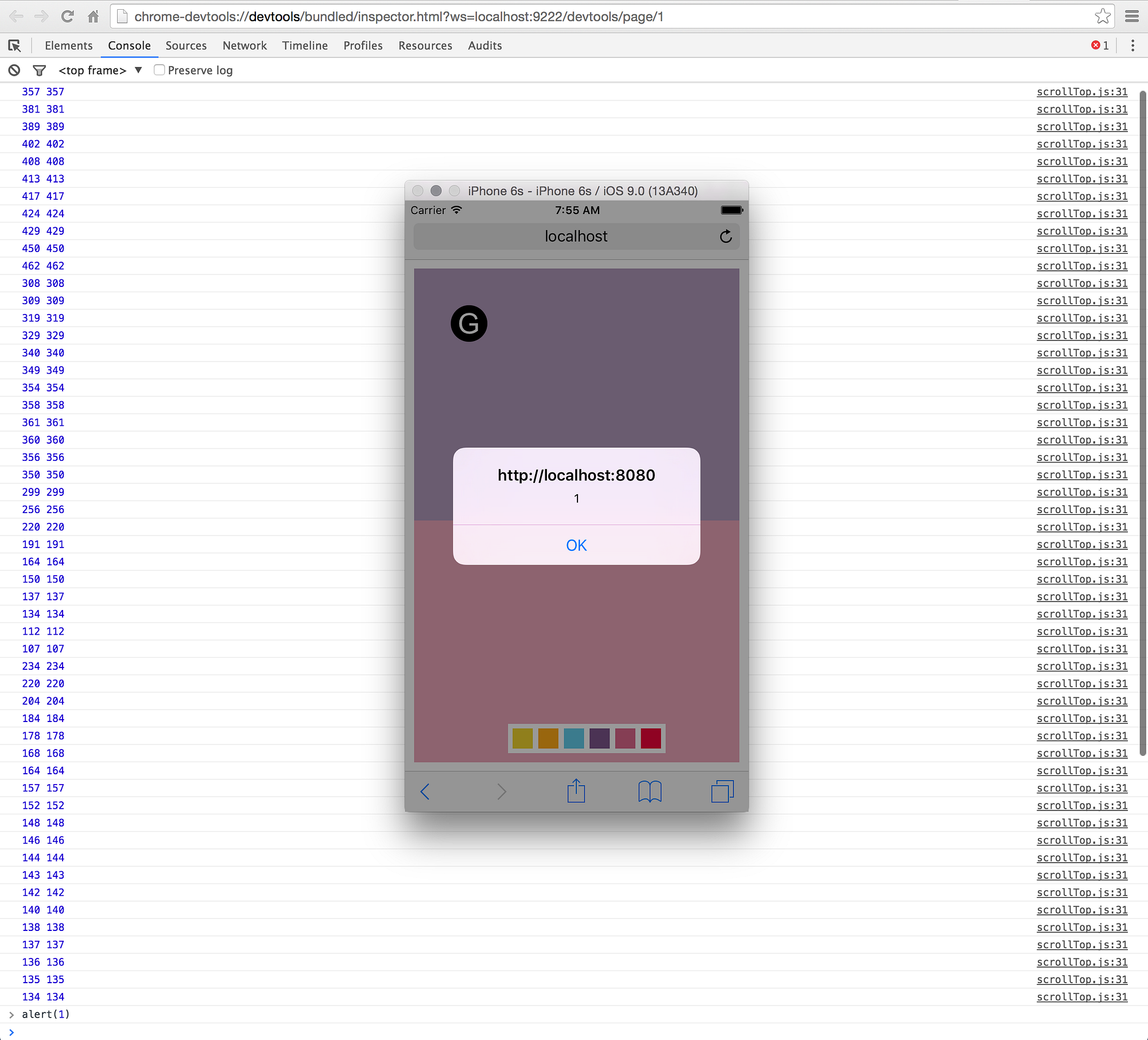Select the teal color swatch

[573, 738]
